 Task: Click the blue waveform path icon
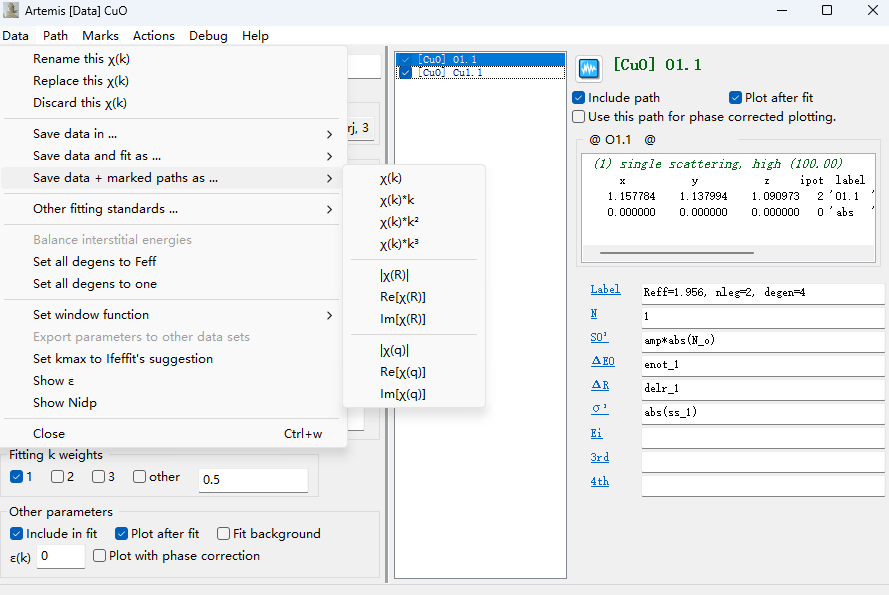pyautogui.click(x=589, y=68)
